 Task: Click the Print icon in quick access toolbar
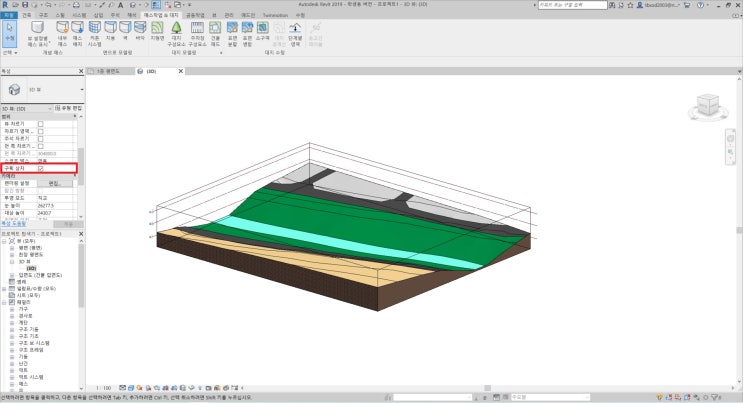pos(77,5)
